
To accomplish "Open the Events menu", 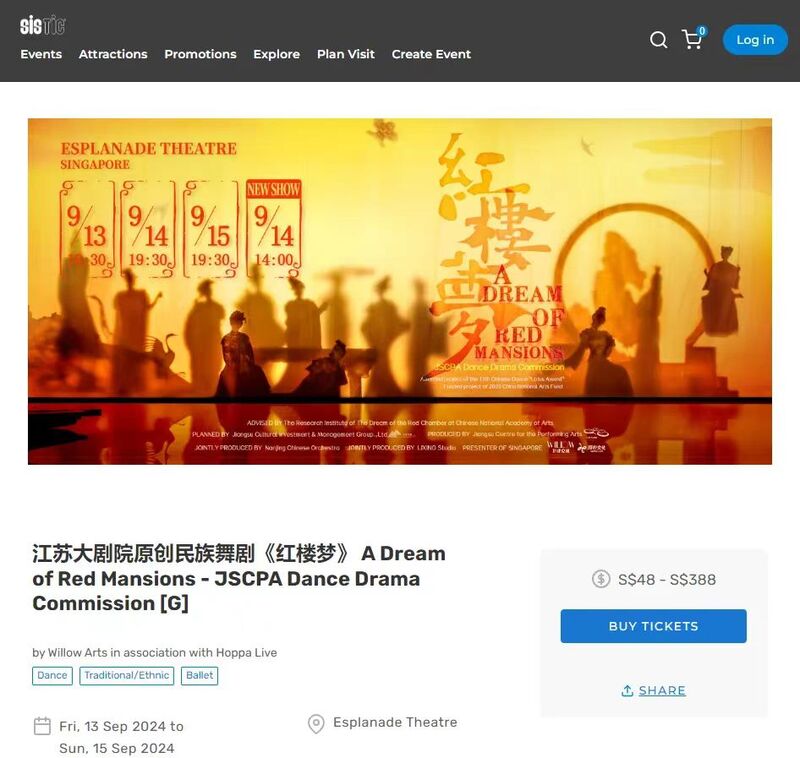I will [x=41, y=54].
